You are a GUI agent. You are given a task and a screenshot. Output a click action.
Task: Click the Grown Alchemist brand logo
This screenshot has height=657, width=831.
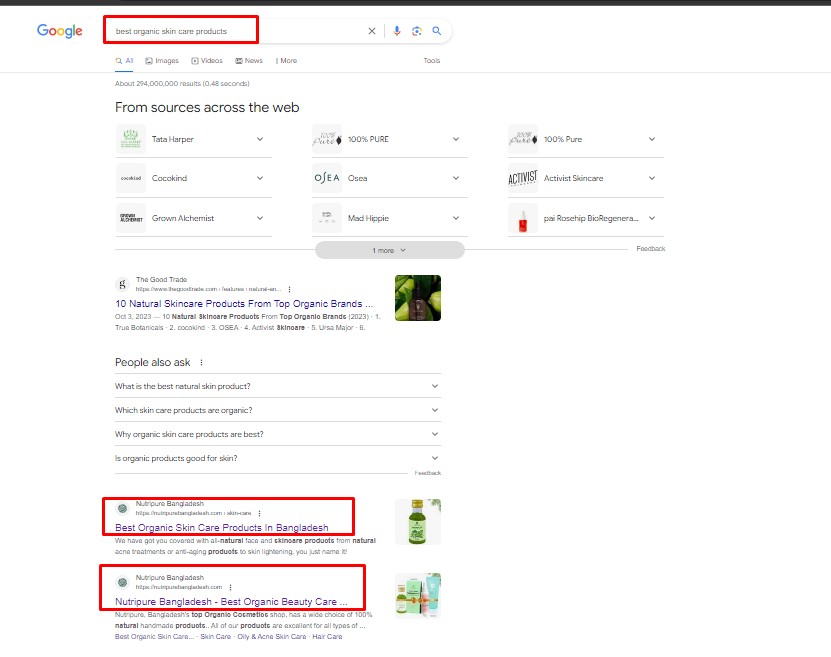click(130, 218)
